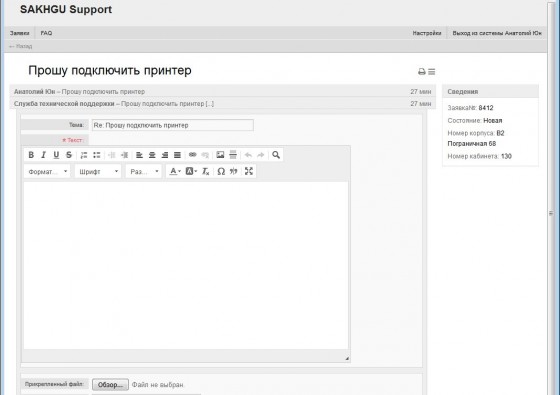
Task: Toggle italic formatting in editor
Action: point(44,155)
